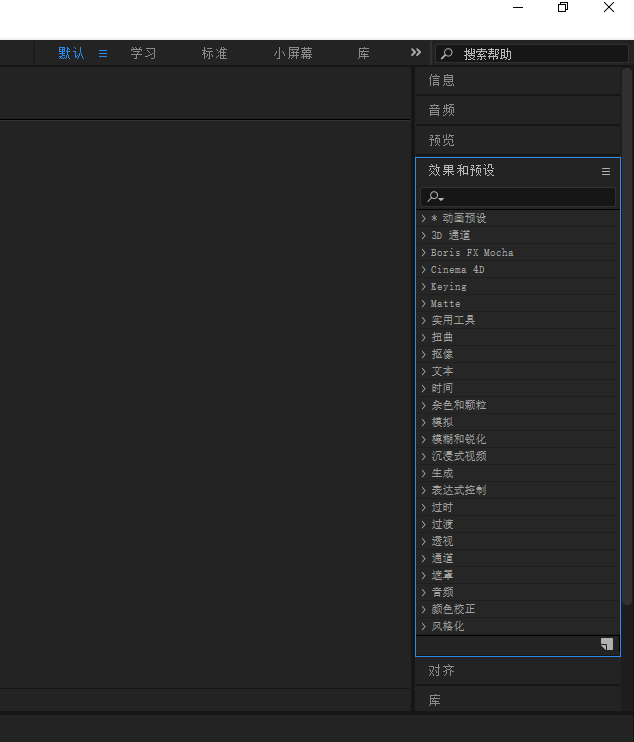Close the application window
This screenshot has height=742, width=634.
tap(609, 7)
